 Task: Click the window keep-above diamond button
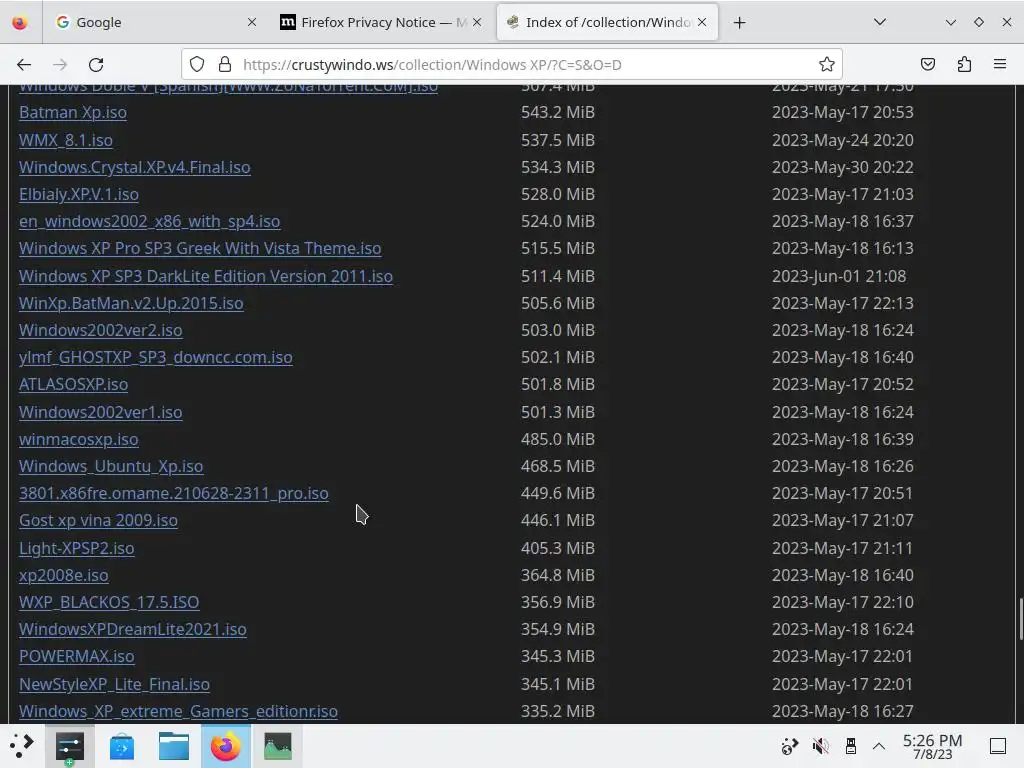coord(978,22)
